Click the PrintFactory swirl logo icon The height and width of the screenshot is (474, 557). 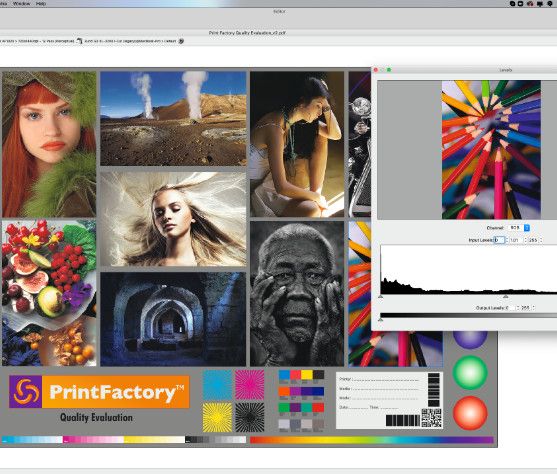[26, 392]
